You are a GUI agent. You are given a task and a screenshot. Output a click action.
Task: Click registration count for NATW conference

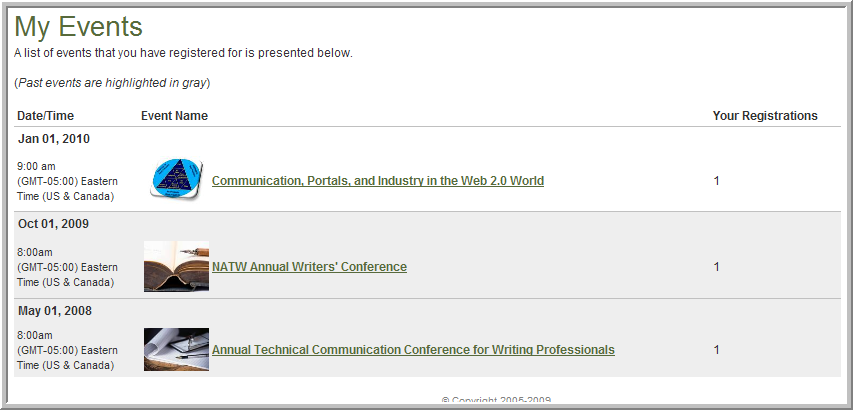point(716,267)
